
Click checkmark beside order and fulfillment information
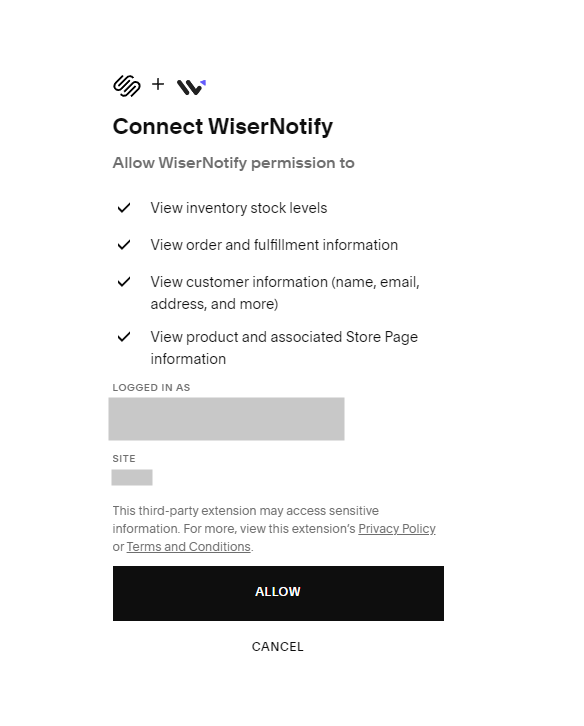(x=124, y=245)
